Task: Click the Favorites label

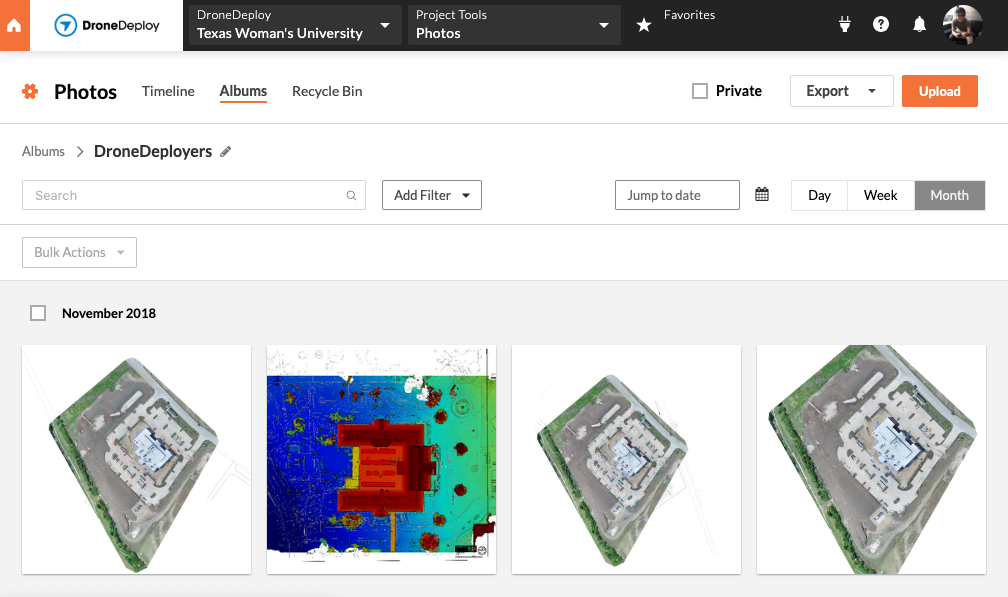Action: [690, 15]
